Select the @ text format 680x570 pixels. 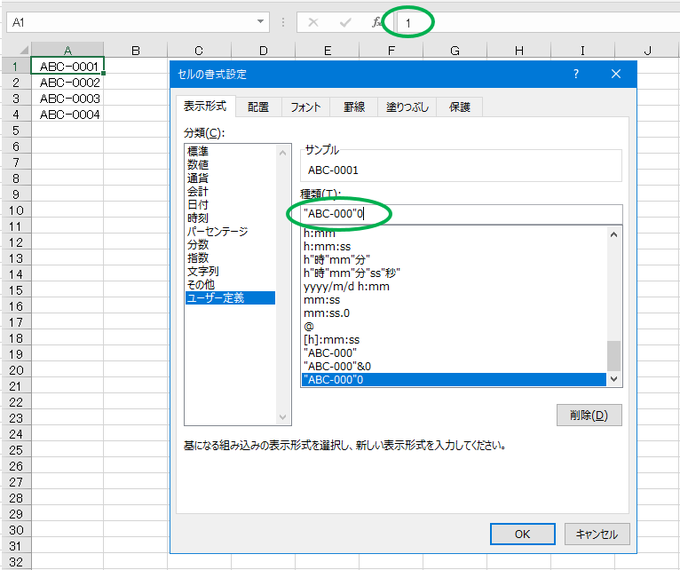pos(454,326)
